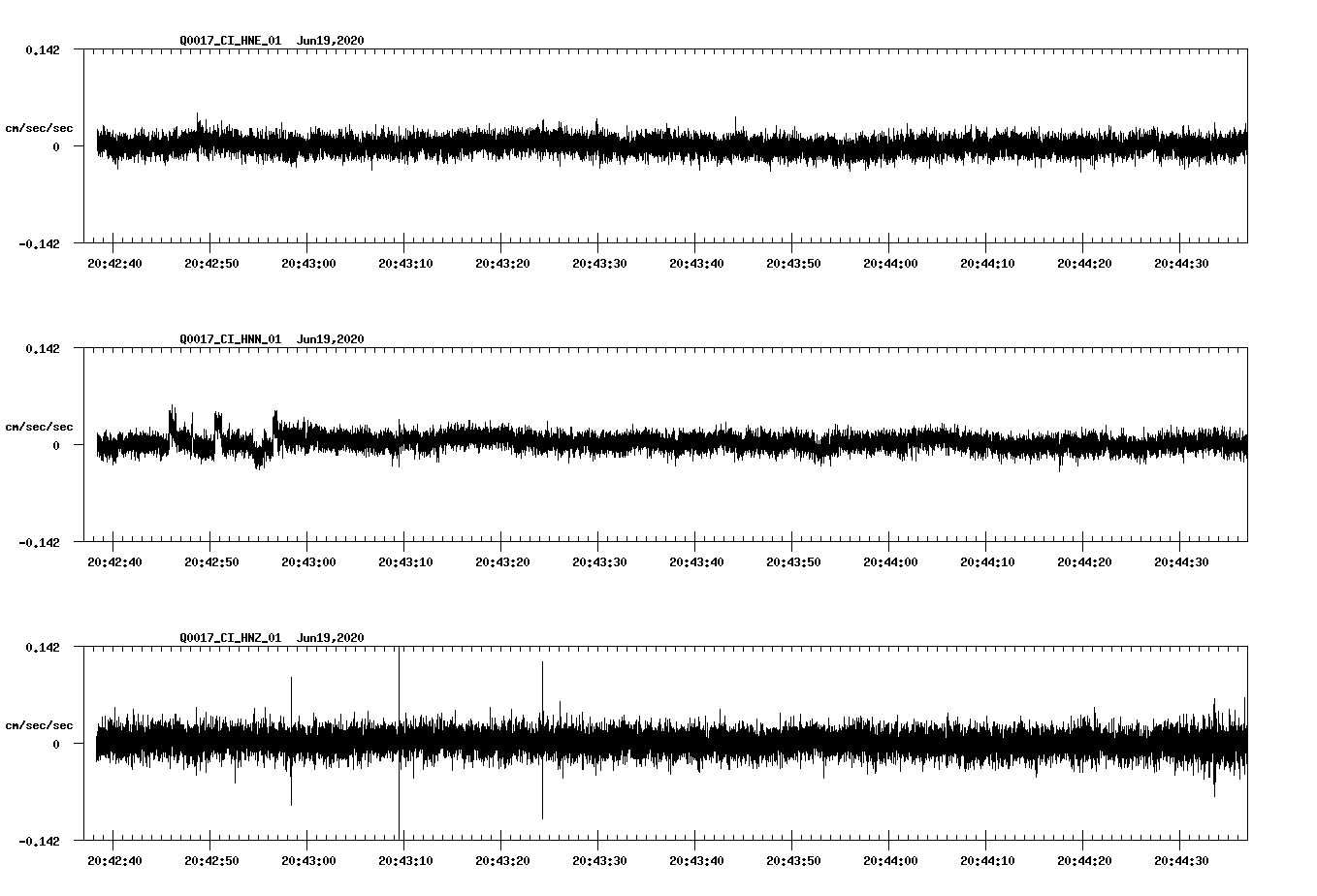1317x896 pixels.
Task: Select the 0.142 upper limit on HNN plot
Action: tap(43, 348)
